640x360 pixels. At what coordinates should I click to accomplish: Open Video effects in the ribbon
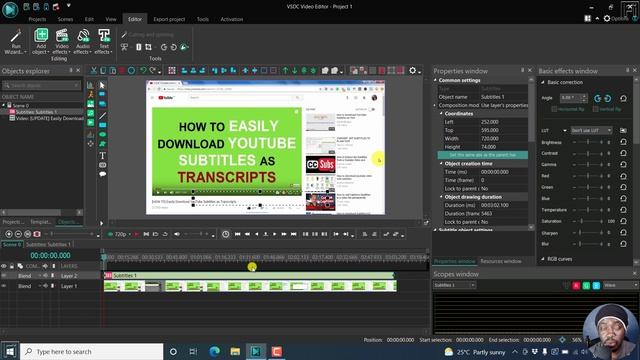62,42
